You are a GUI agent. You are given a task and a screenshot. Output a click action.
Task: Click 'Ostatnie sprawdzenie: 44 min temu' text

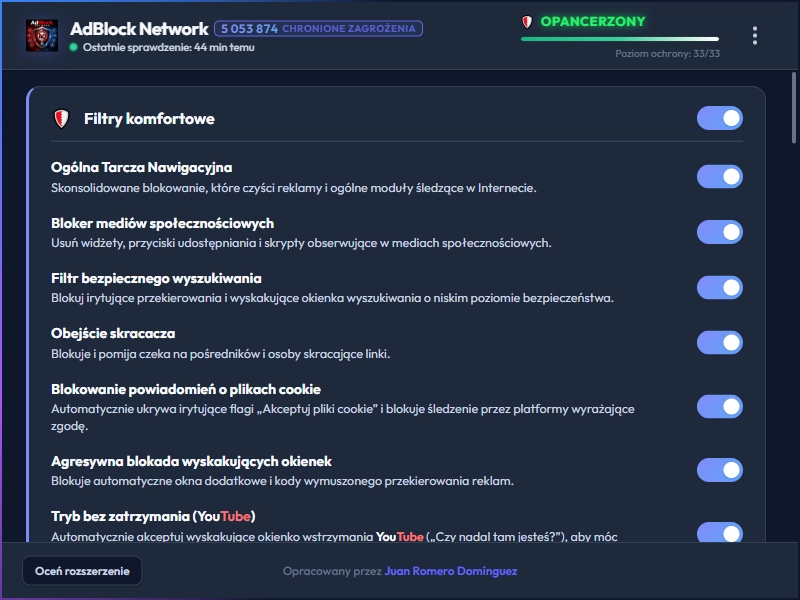pyautogui.click(x=168, y=47)
